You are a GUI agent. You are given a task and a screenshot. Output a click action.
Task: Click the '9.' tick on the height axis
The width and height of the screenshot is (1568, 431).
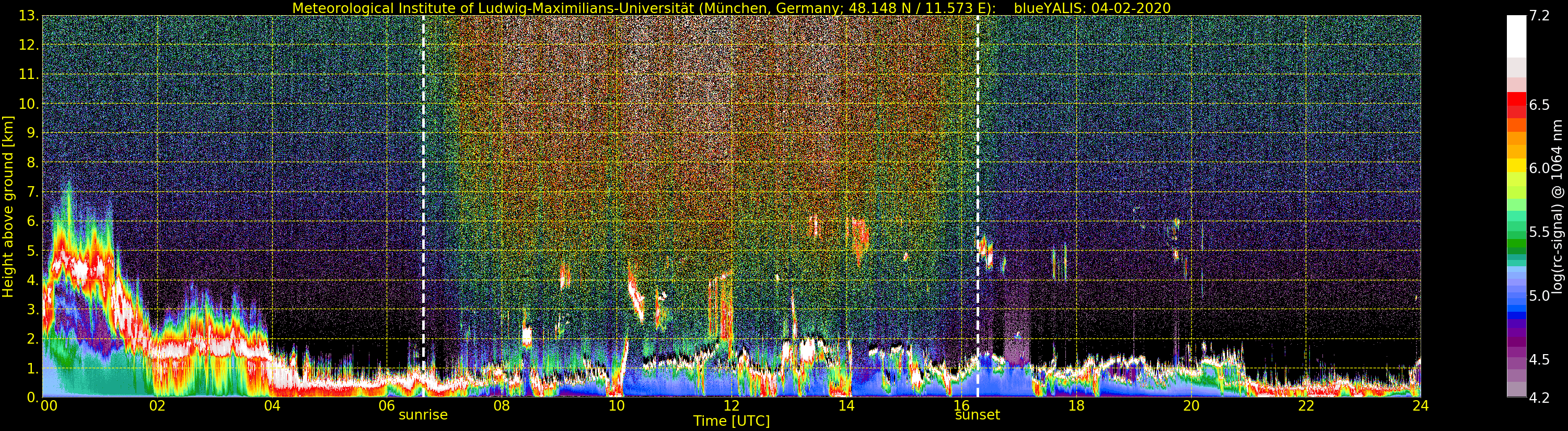tap(33, 133)
